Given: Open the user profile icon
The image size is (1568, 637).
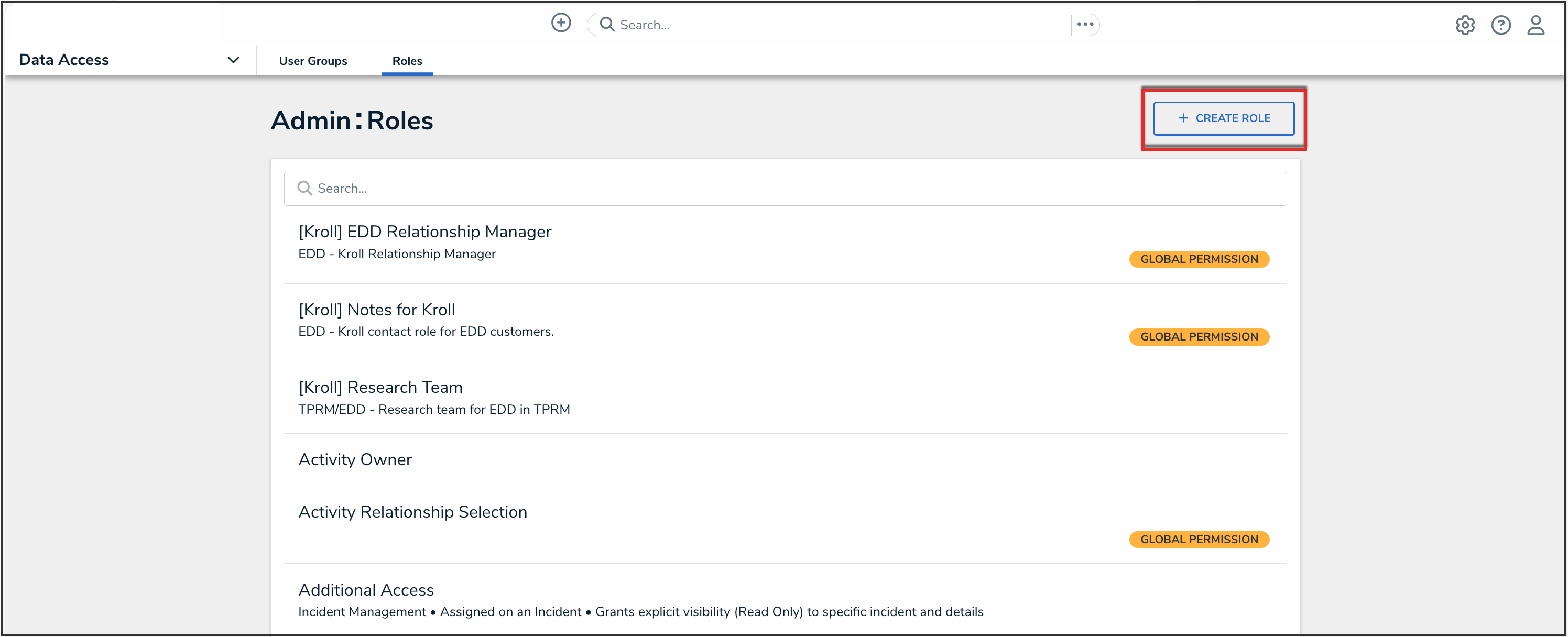Looking at the screenshot, I should 1536,25.
